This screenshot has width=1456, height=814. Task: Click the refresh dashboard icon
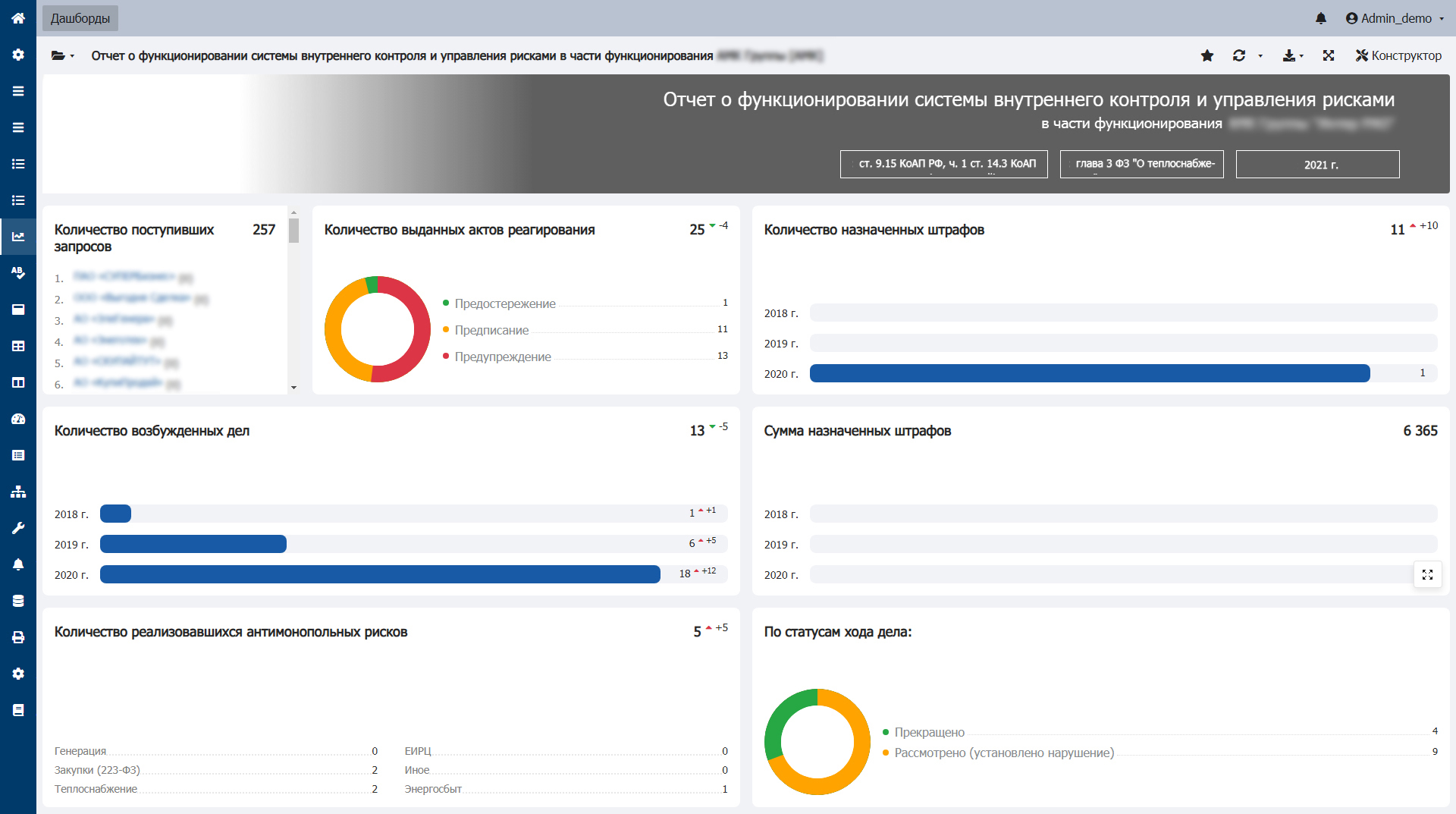pyautogui.click(x=1239, y=55)
